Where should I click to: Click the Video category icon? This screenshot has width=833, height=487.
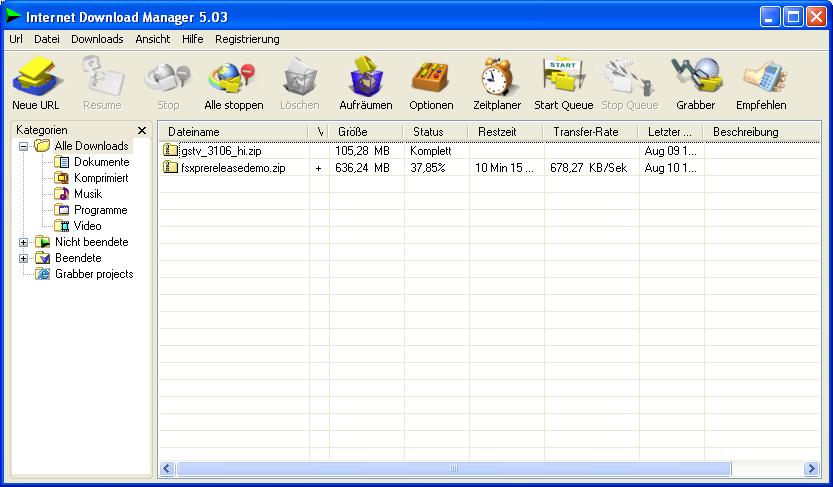62,226
